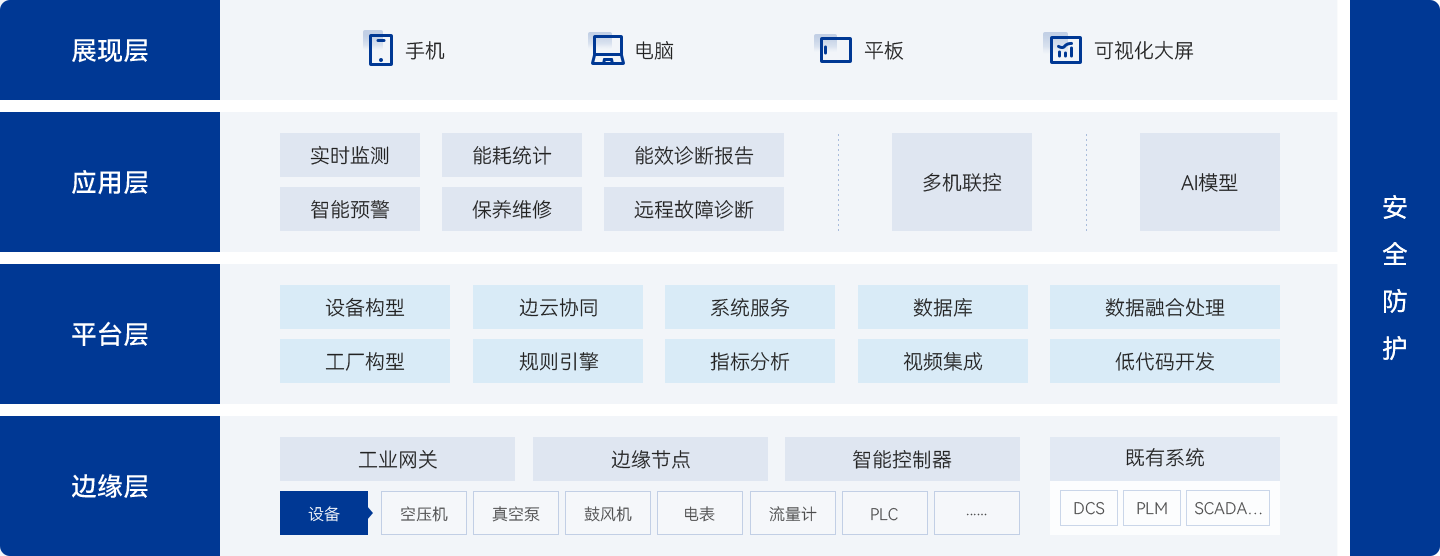Click the 规则引擎 box
Image resolution: width=1440 pixels, height=556 pixels.
(x=557, y=361)
